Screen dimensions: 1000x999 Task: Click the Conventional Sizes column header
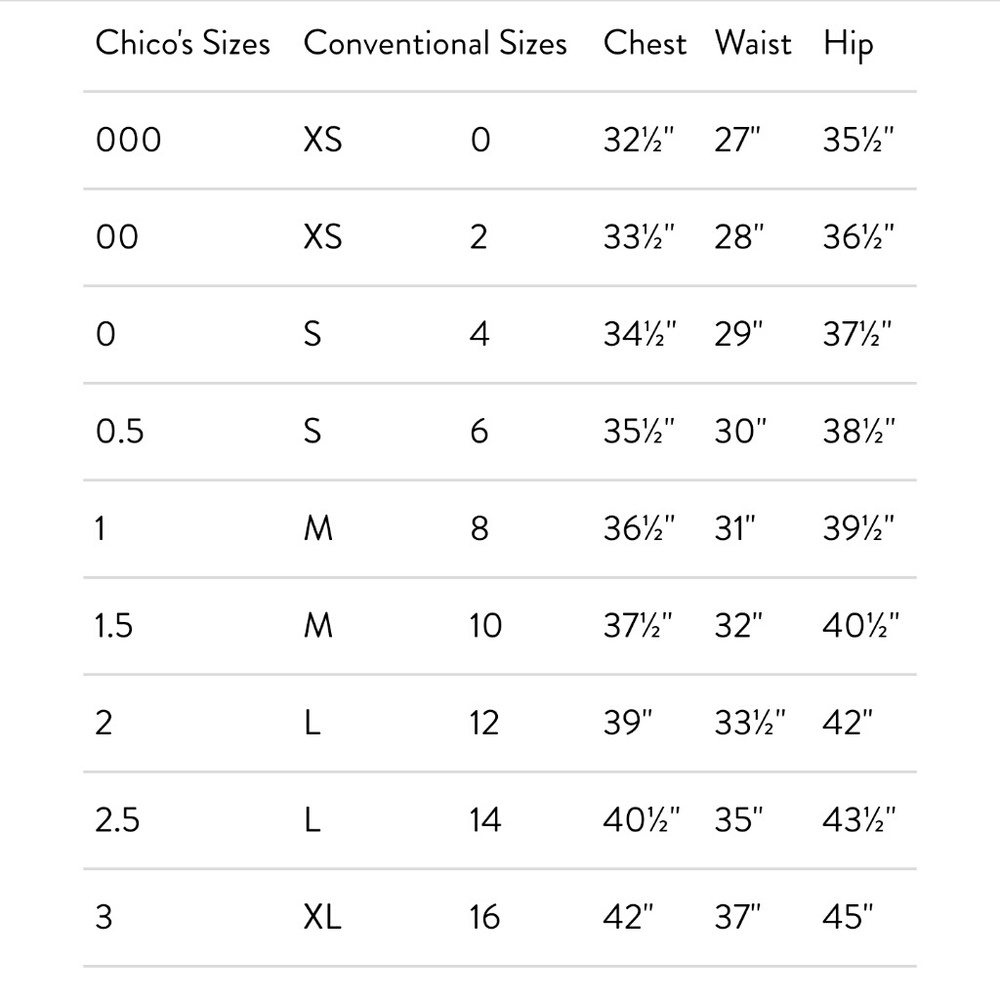(435, 44)
